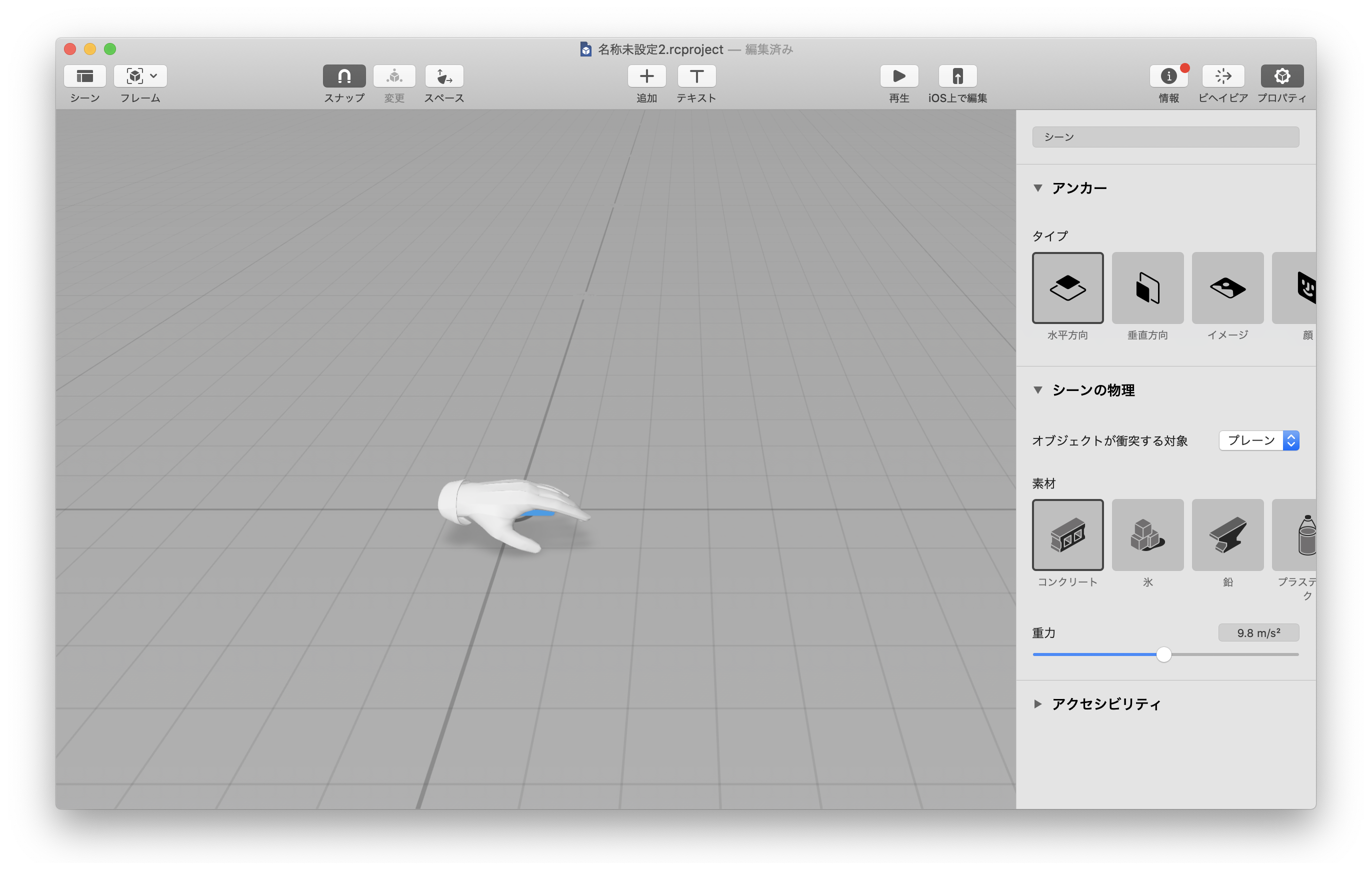Select the 水平方向 horizontal anchor
The width and height of the screenshot is (1372, 883).
point(1067,288)
